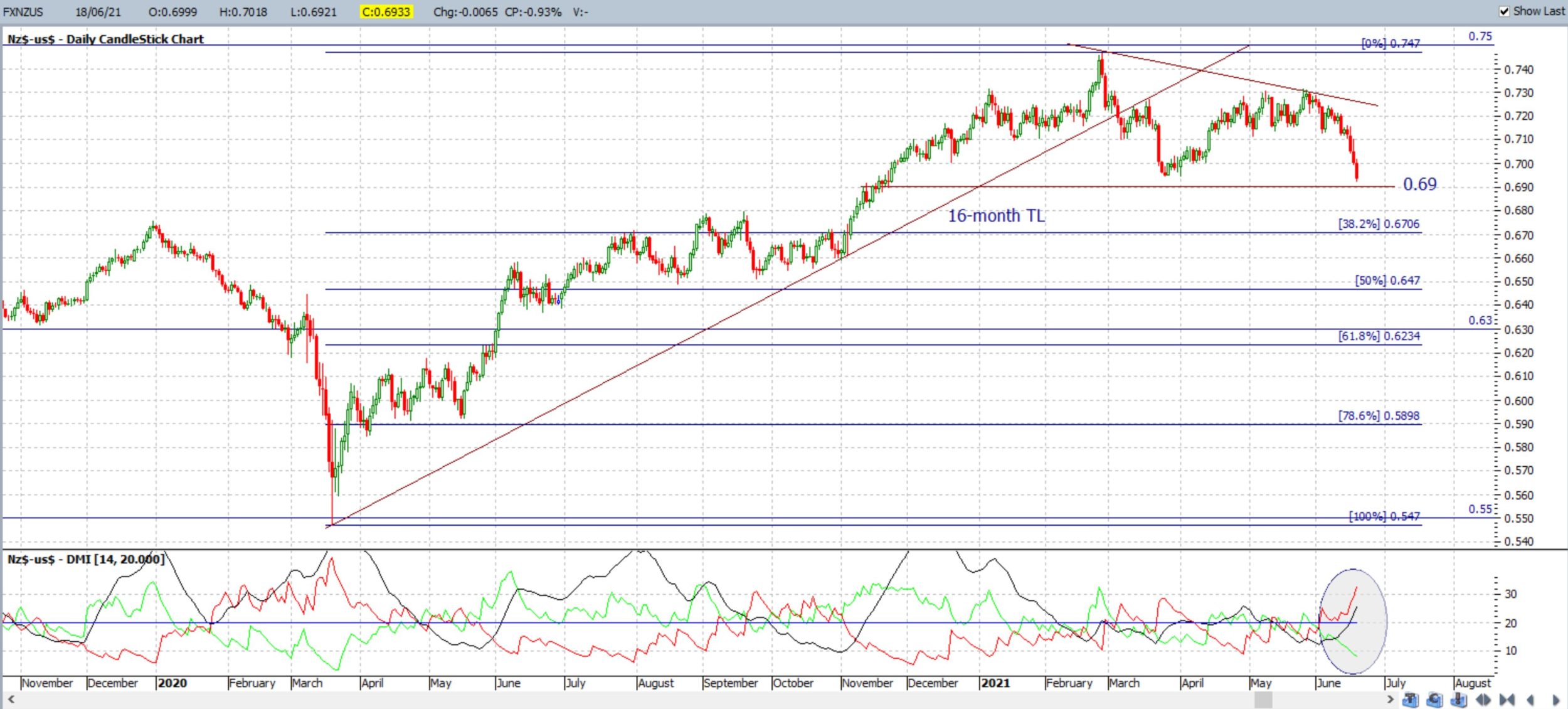Click the [50%] 0.647 Fibonacci label
Screen dimensions: 1568x709
(1387, 280)
